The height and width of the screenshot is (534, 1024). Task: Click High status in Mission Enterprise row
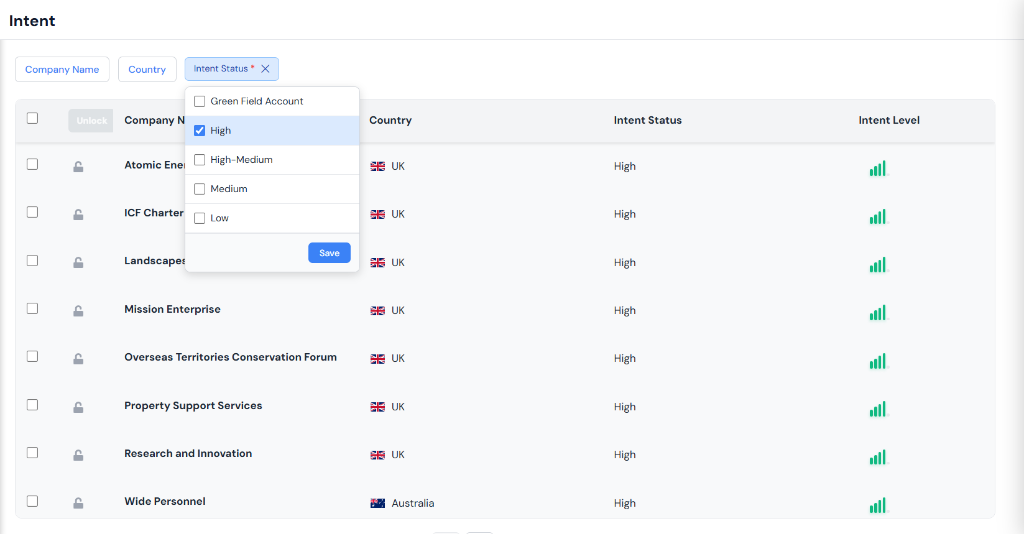625,311
